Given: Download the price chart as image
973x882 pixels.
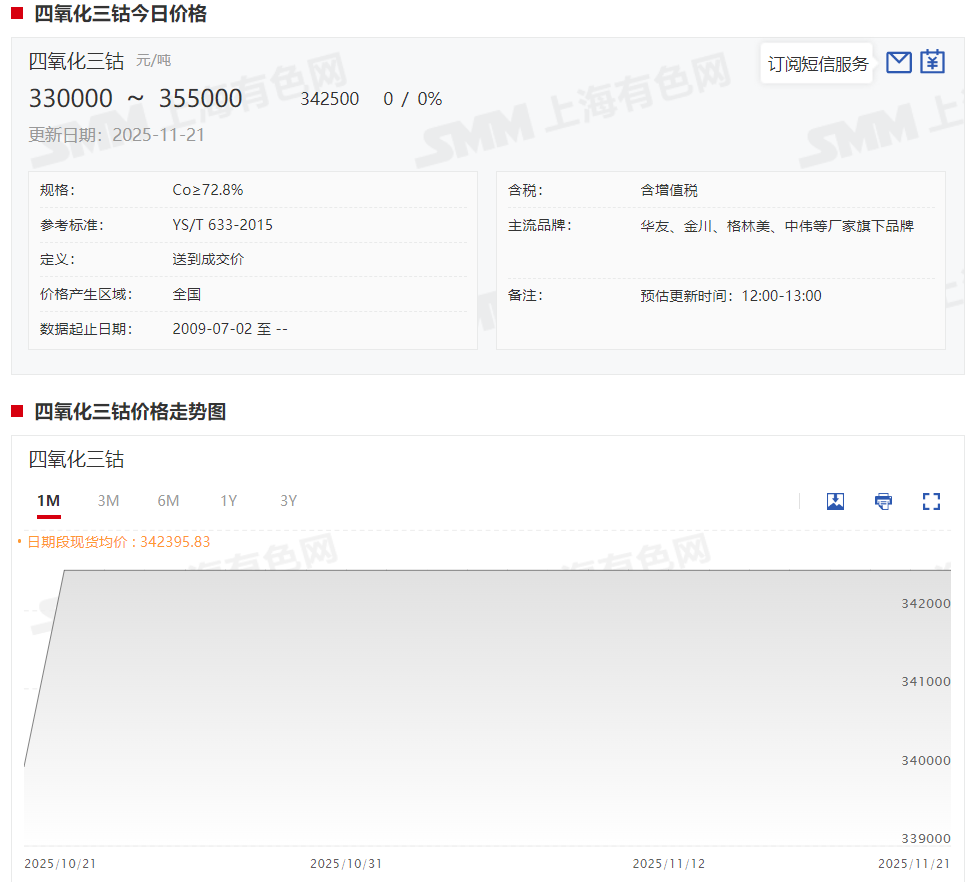Looking at the screenshot, I should [835, 501].
